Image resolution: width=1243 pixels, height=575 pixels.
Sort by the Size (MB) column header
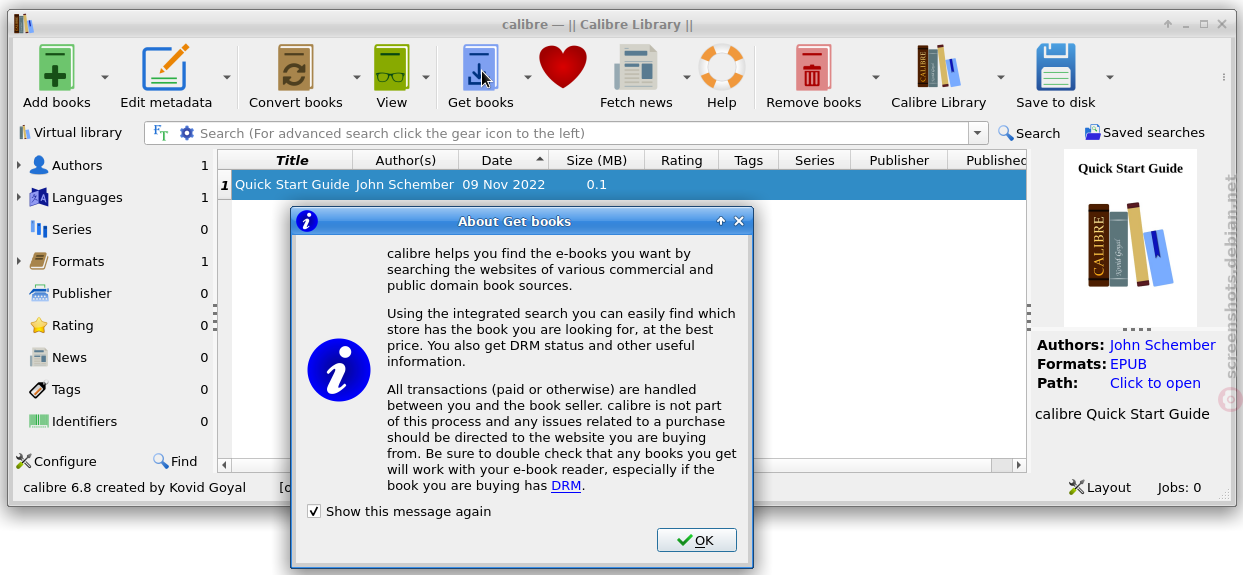click(x=596, y=160)
